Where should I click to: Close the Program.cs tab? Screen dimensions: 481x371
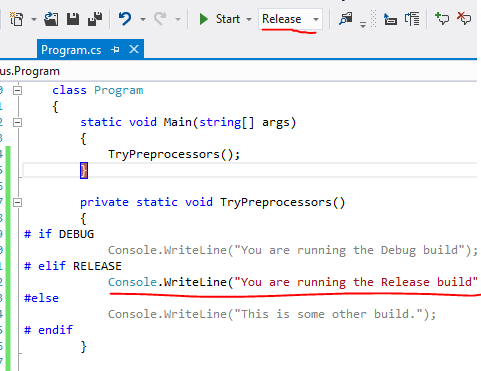134,49
